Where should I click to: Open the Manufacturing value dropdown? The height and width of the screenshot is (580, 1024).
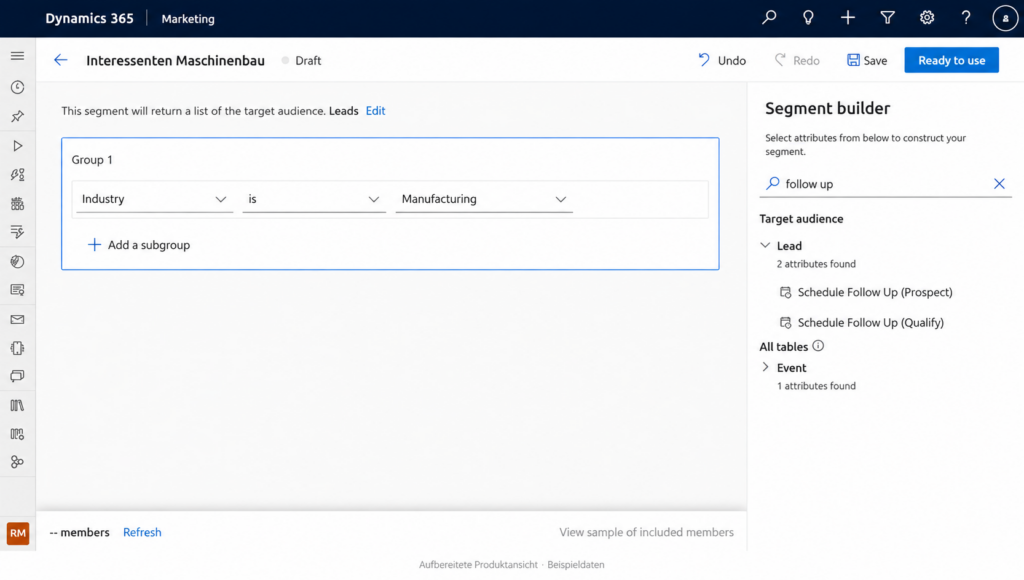tap(484, 199)
